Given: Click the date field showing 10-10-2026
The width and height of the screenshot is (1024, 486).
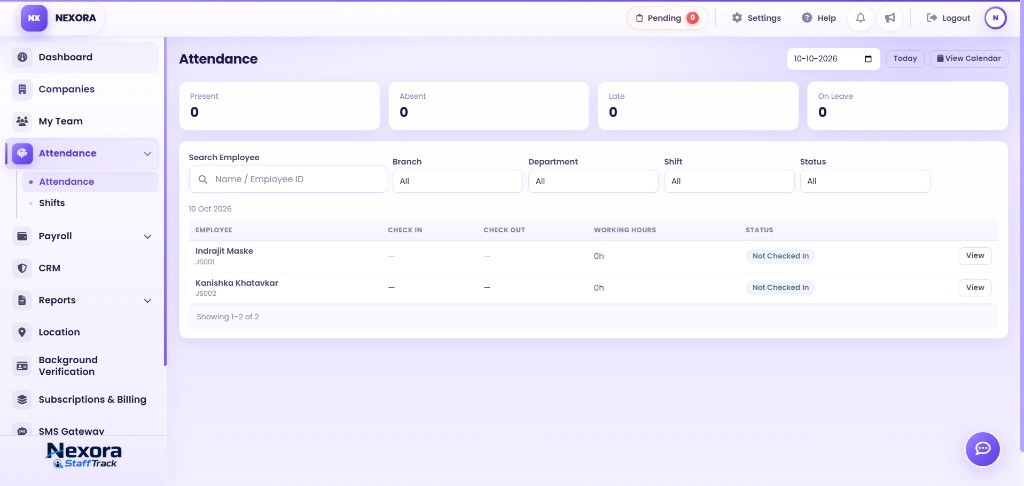Looking at the screenshot, I should pyautogui.click(x=833, y=59).
